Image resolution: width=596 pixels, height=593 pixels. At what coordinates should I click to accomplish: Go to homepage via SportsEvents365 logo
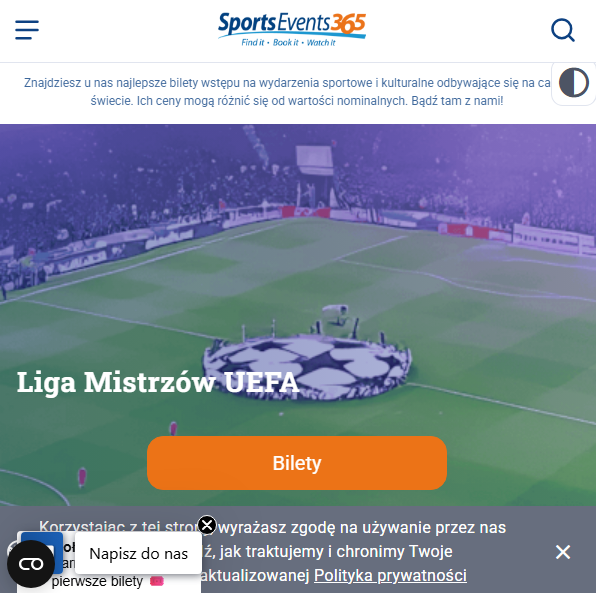tap(292, 30)
